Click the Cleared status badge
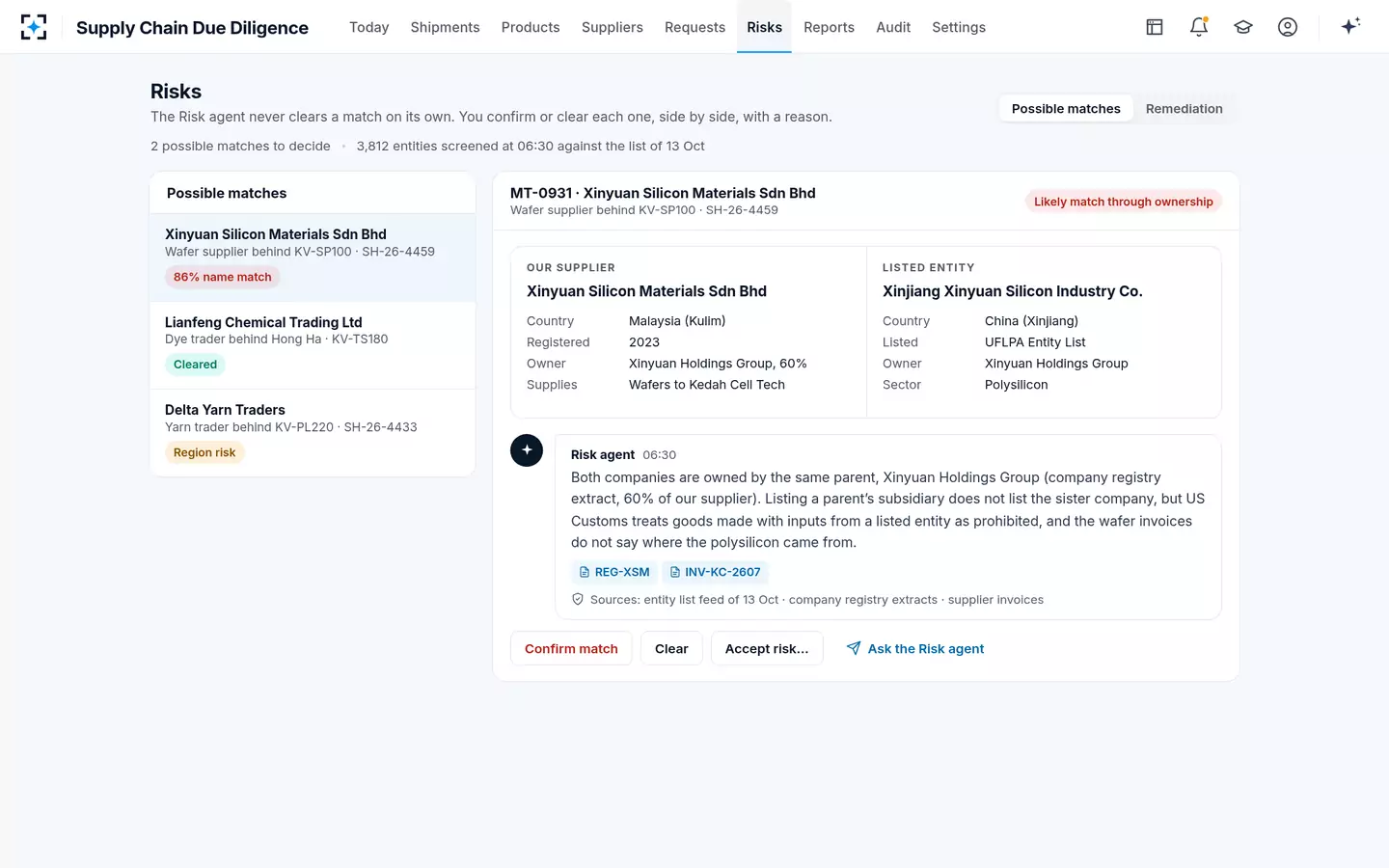The height and width of the screenshot is (868, 1389). pyautogui.click(x=195, y=365)
